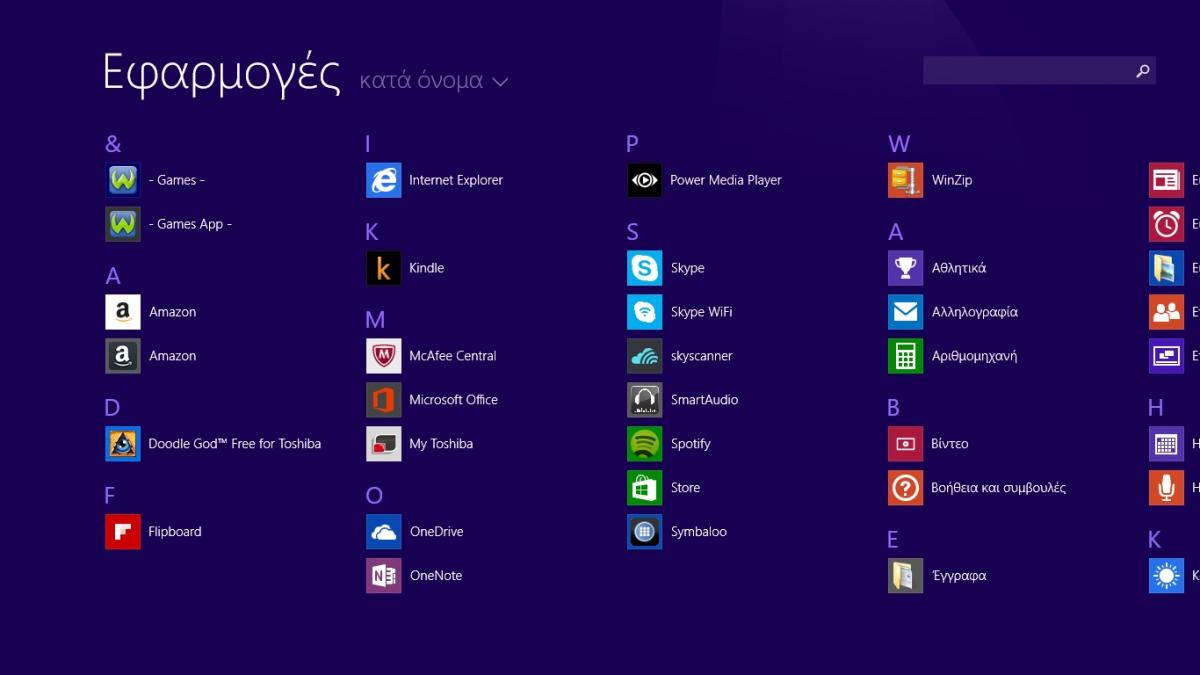Image resolution: width=1200 pixels, height=675 pixels.
Task: Click the D group letter header
Action: tap(112, 407)
